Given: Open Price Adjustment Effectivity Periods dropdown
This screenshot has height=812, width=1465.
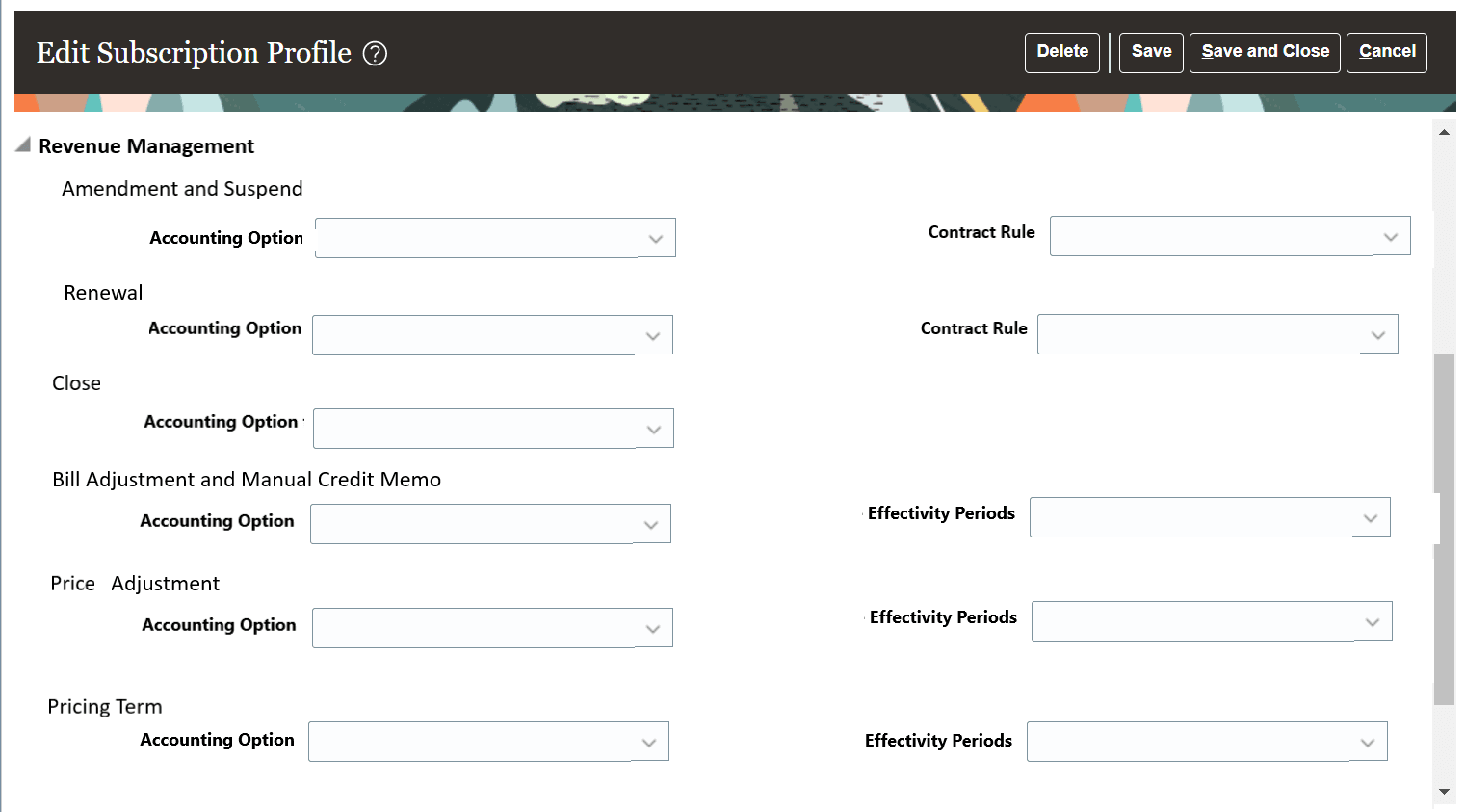Looking at the screenshot, I should point(1212,621).
